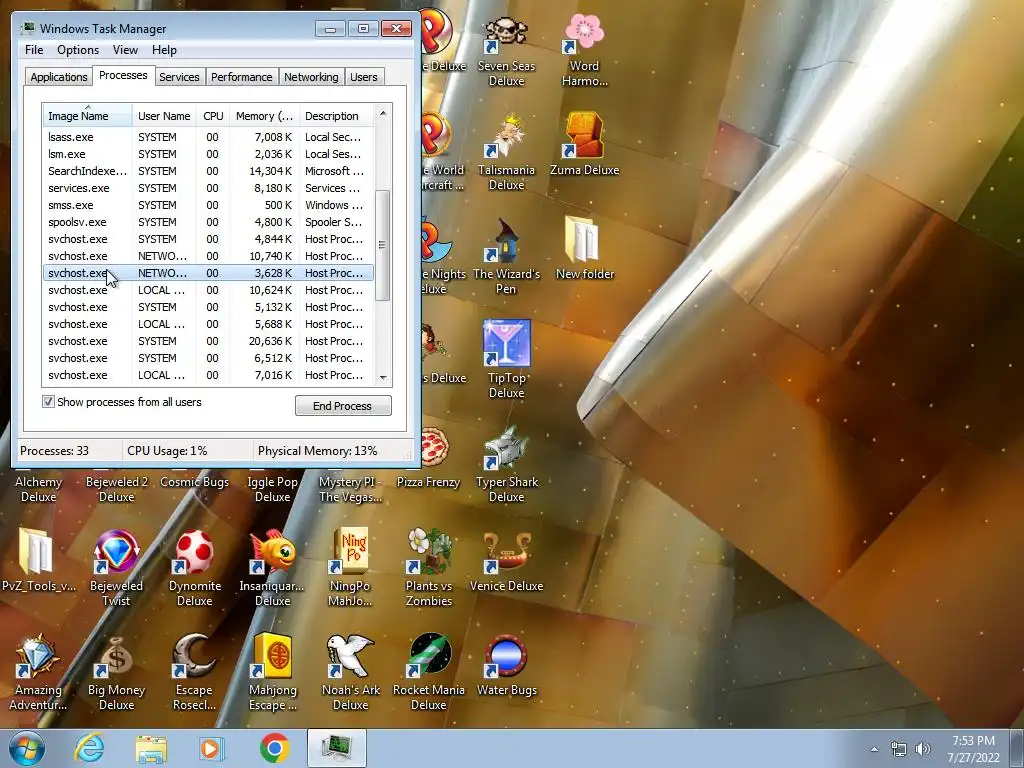Open NingPo MahJong shortcut
The image size is (1024, 768).
click(x=350, y=568)
